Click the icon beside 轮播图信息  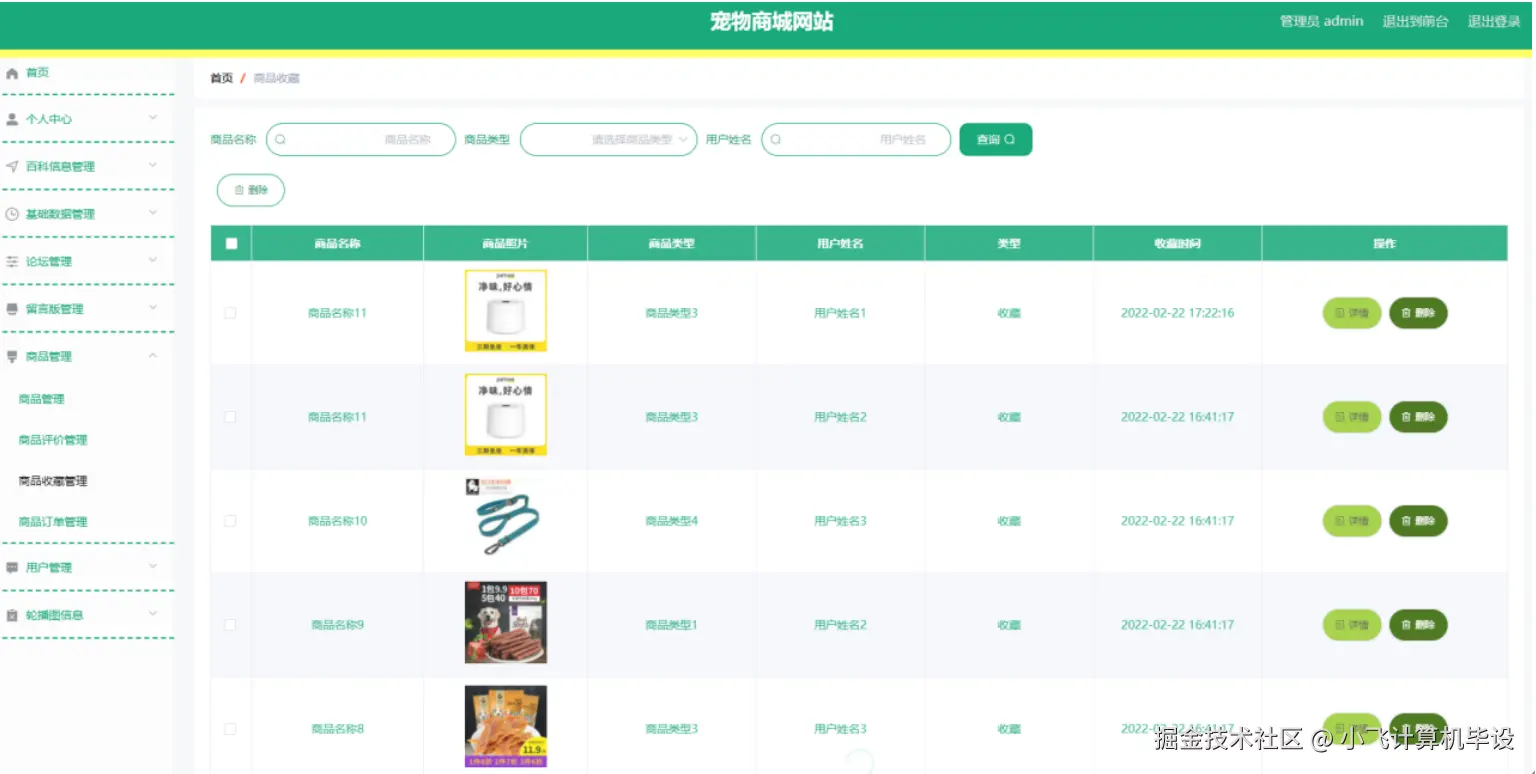tap(12, 615)
